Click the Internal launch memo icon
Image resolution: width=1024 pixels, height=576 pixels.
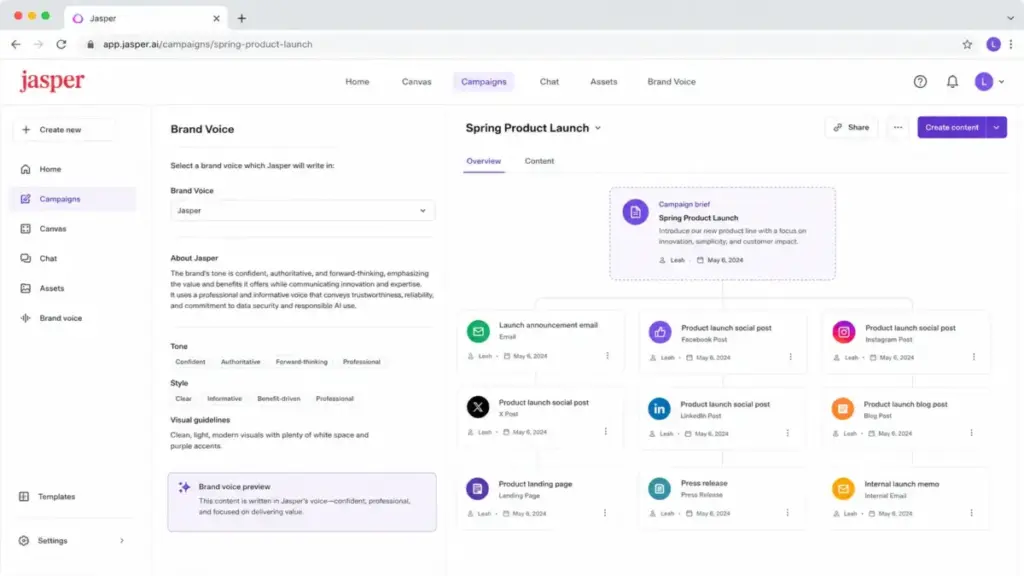tap(843, 488)
